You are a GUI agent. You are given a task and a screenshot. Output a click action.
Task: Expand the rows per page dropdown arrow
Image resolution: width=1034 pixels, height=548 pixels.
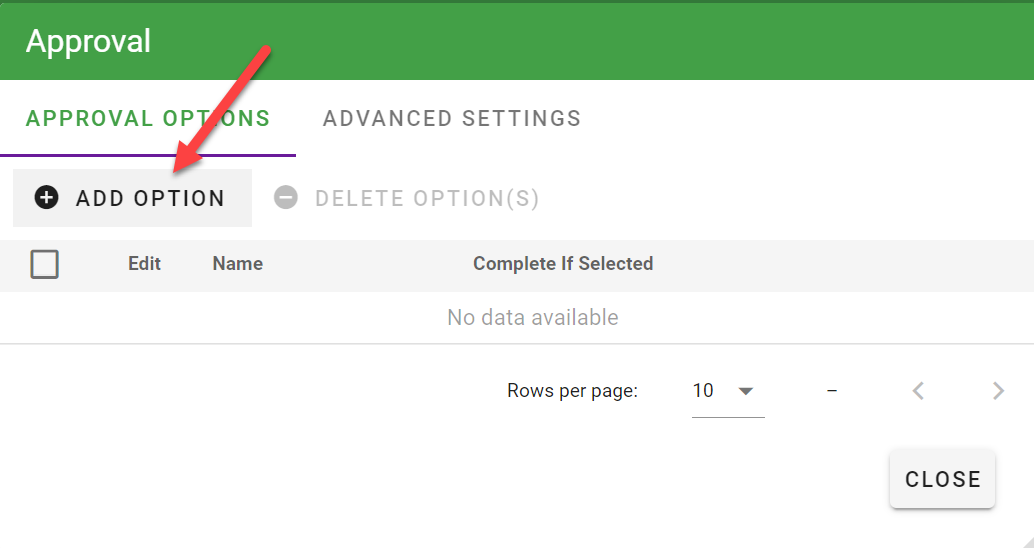(x=746, y=391)
